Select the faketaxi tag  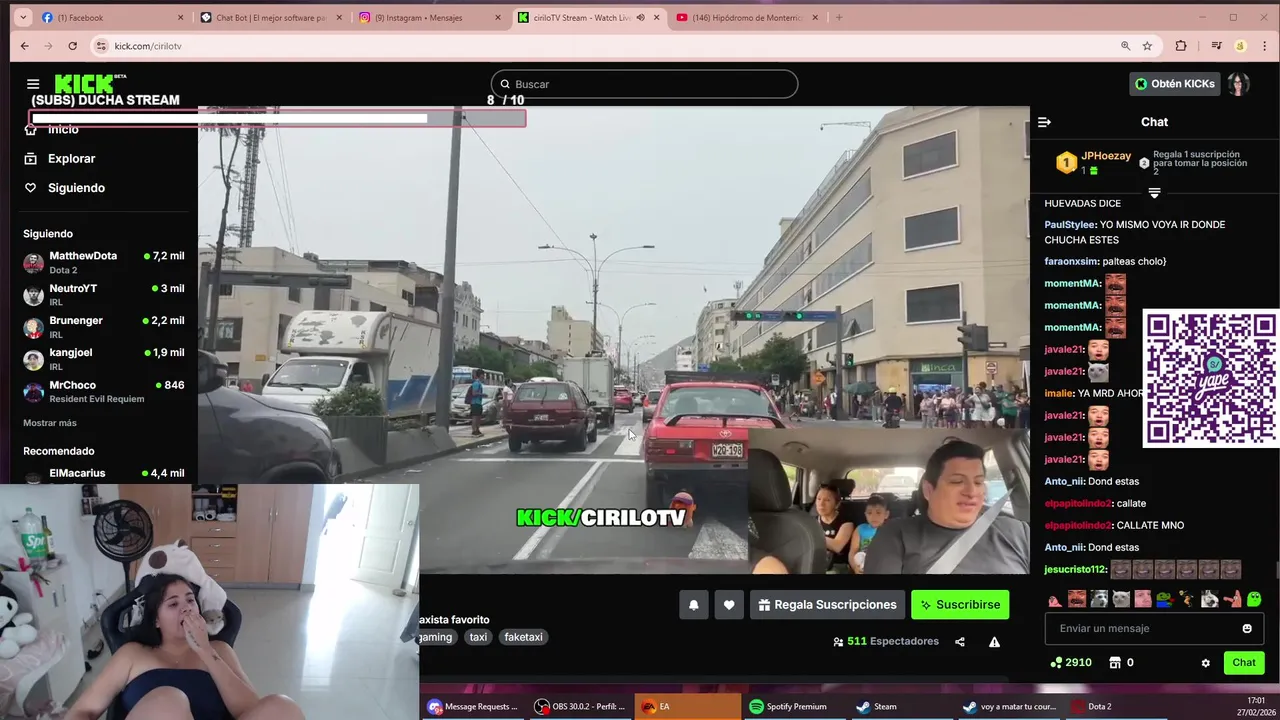click(x=523, y=637)
